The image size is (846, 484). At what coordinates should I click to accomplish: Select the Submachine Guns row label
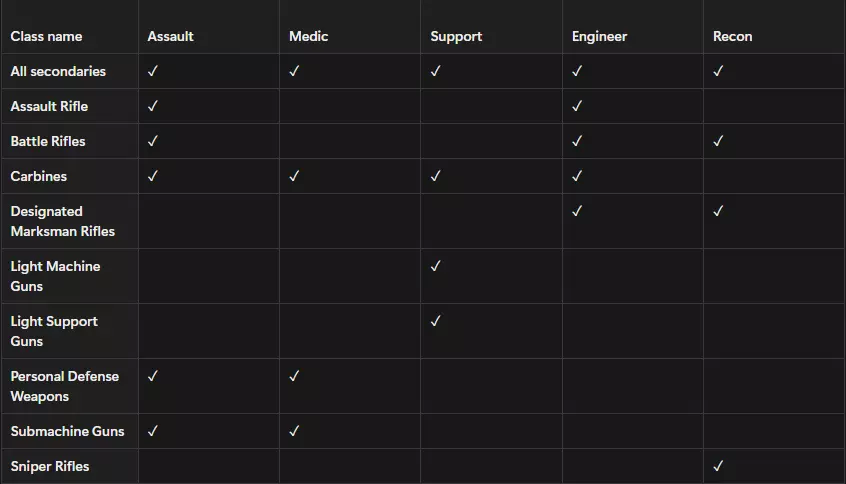click(x=67, y=431)
